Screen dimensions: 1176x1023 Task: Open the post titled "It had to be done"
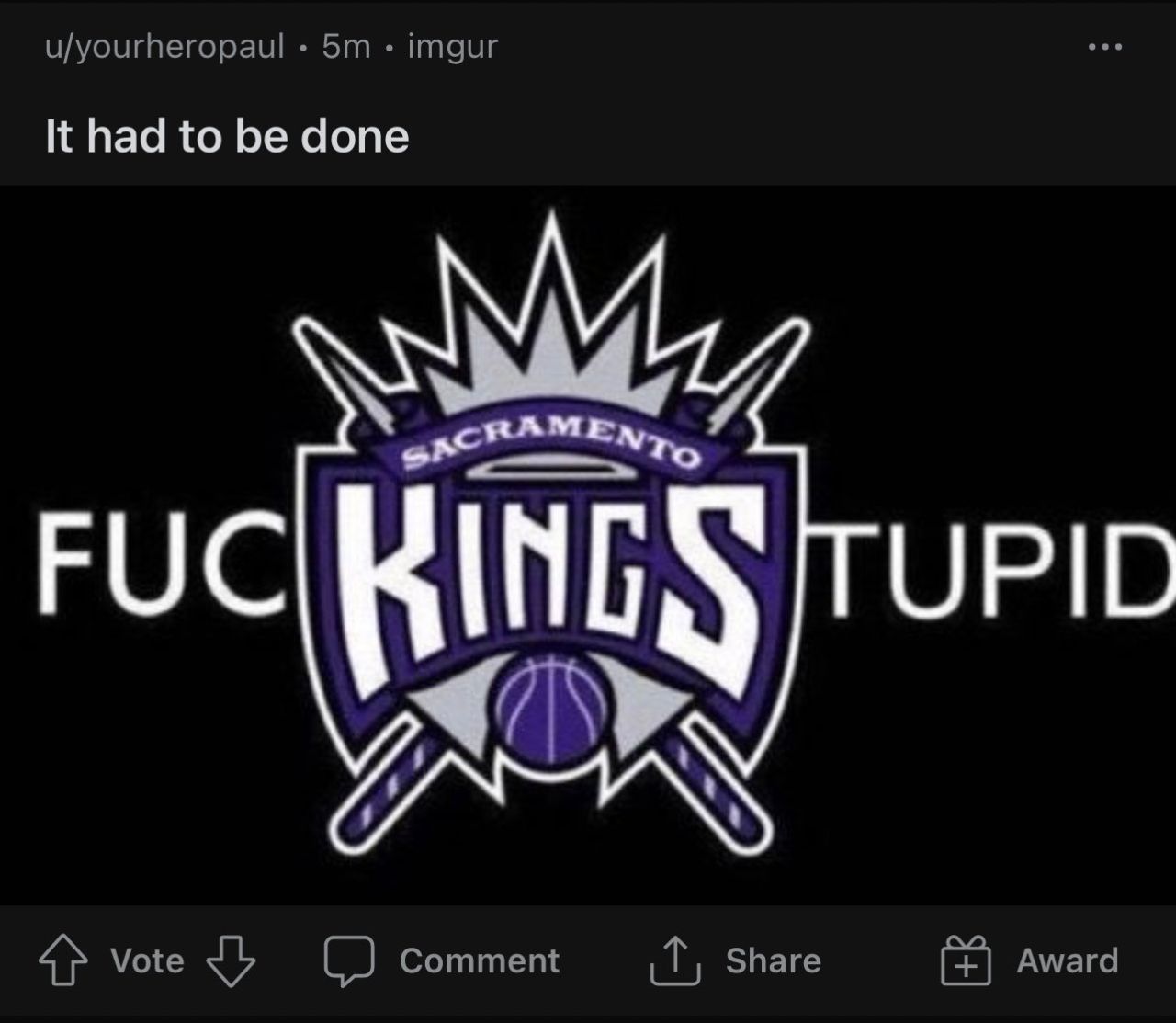227,136
